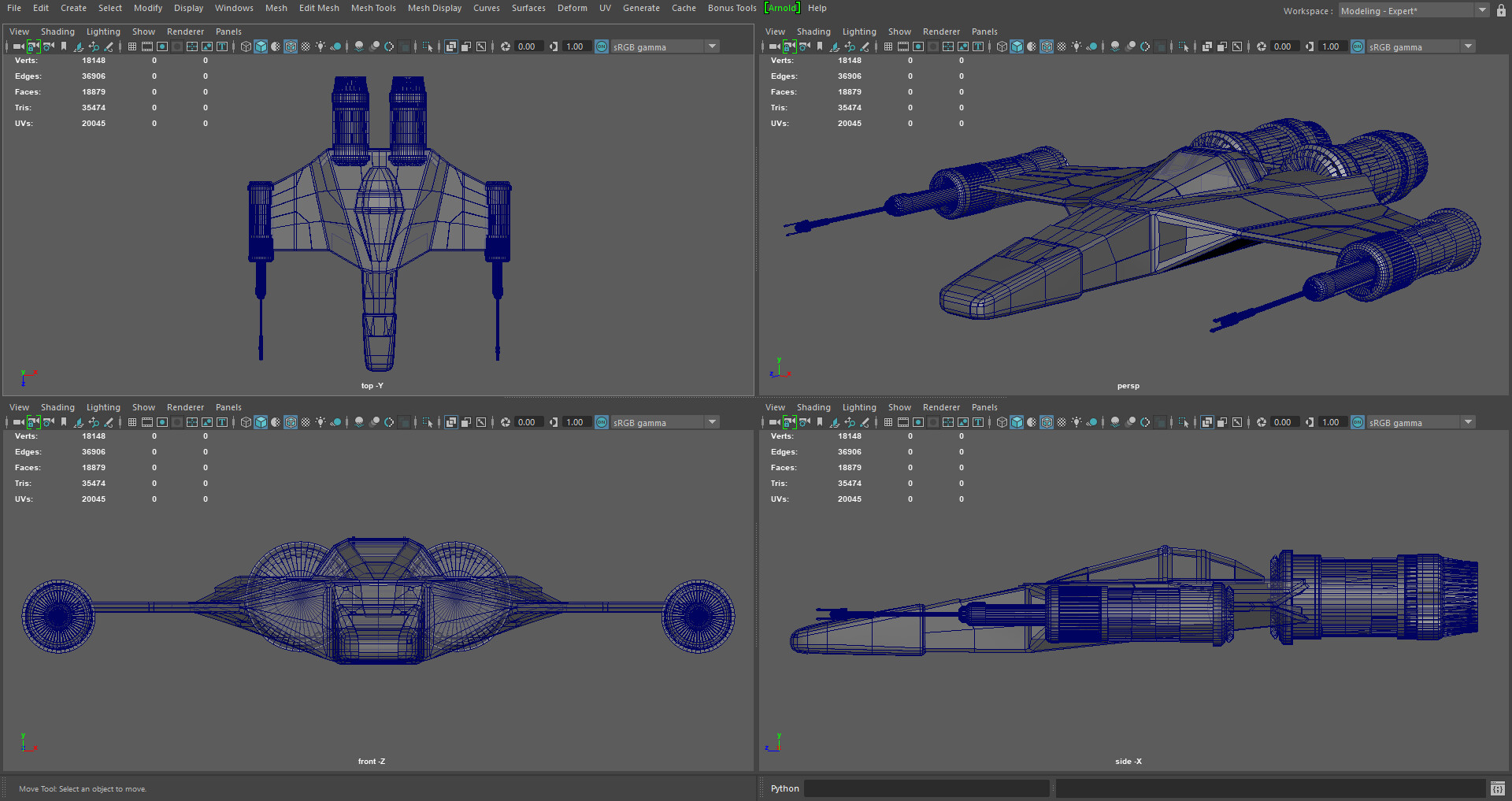This screenshot has height=801, width=1512.
Task: Click Exposure icon in side view toolbar
Action: pyautogui.click(x=1262, y=422)
